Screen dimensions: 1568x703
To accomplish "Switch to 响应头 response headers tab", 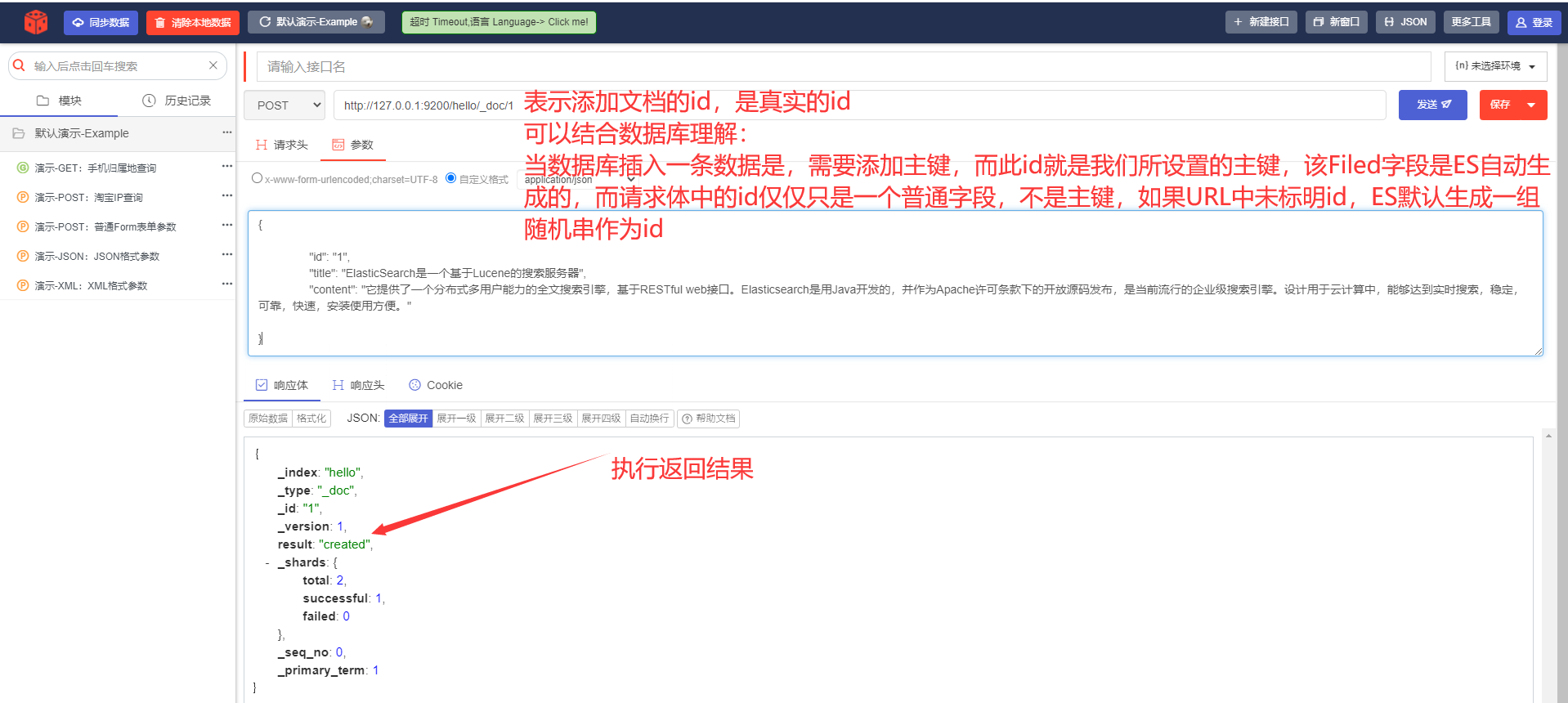I will [x=358, y=385].
